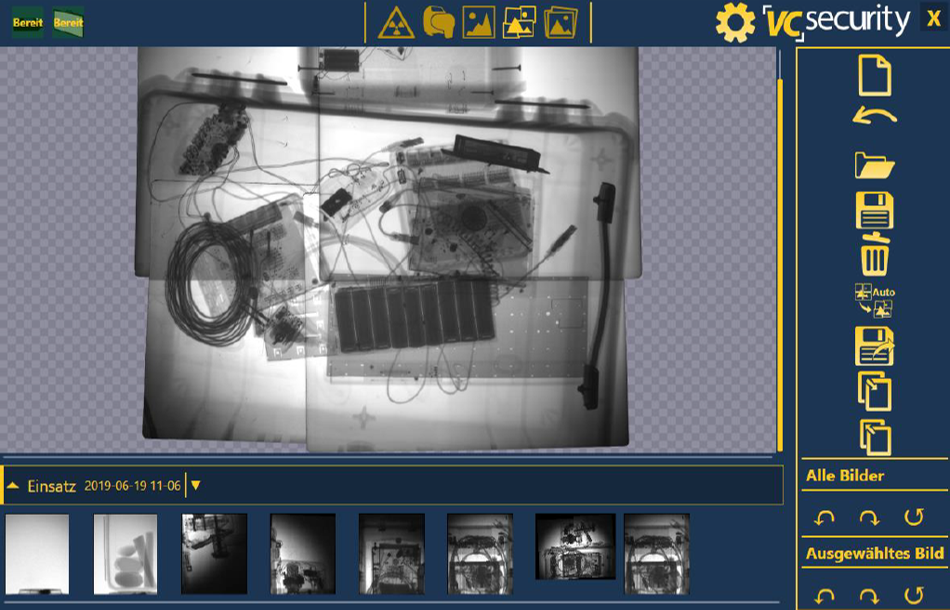Click the lower copy pages icon
This screenshot has height=610, width=950.
pos(875,437)
